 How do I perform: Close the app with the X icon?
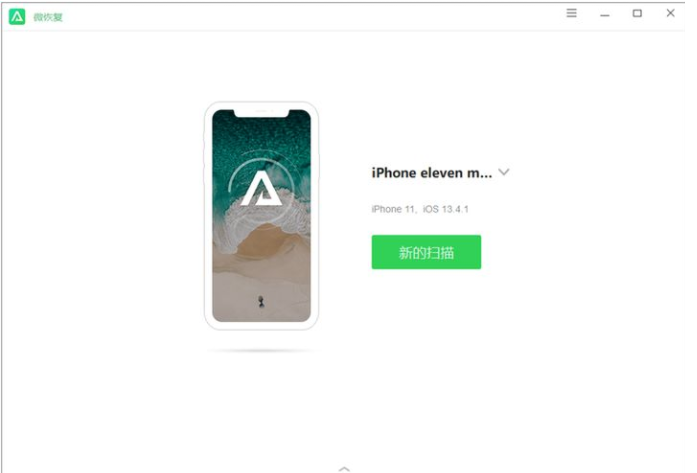[x=670, y=13]
